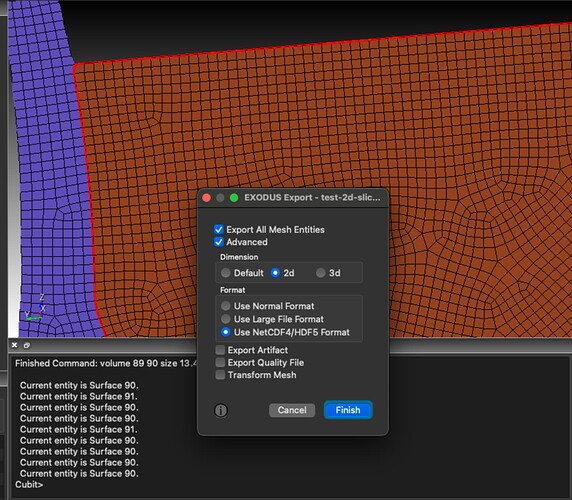The width and height of the screenshot is (572, 500).
Task: Check the Transform Mesh box
Action: [220, 375]
